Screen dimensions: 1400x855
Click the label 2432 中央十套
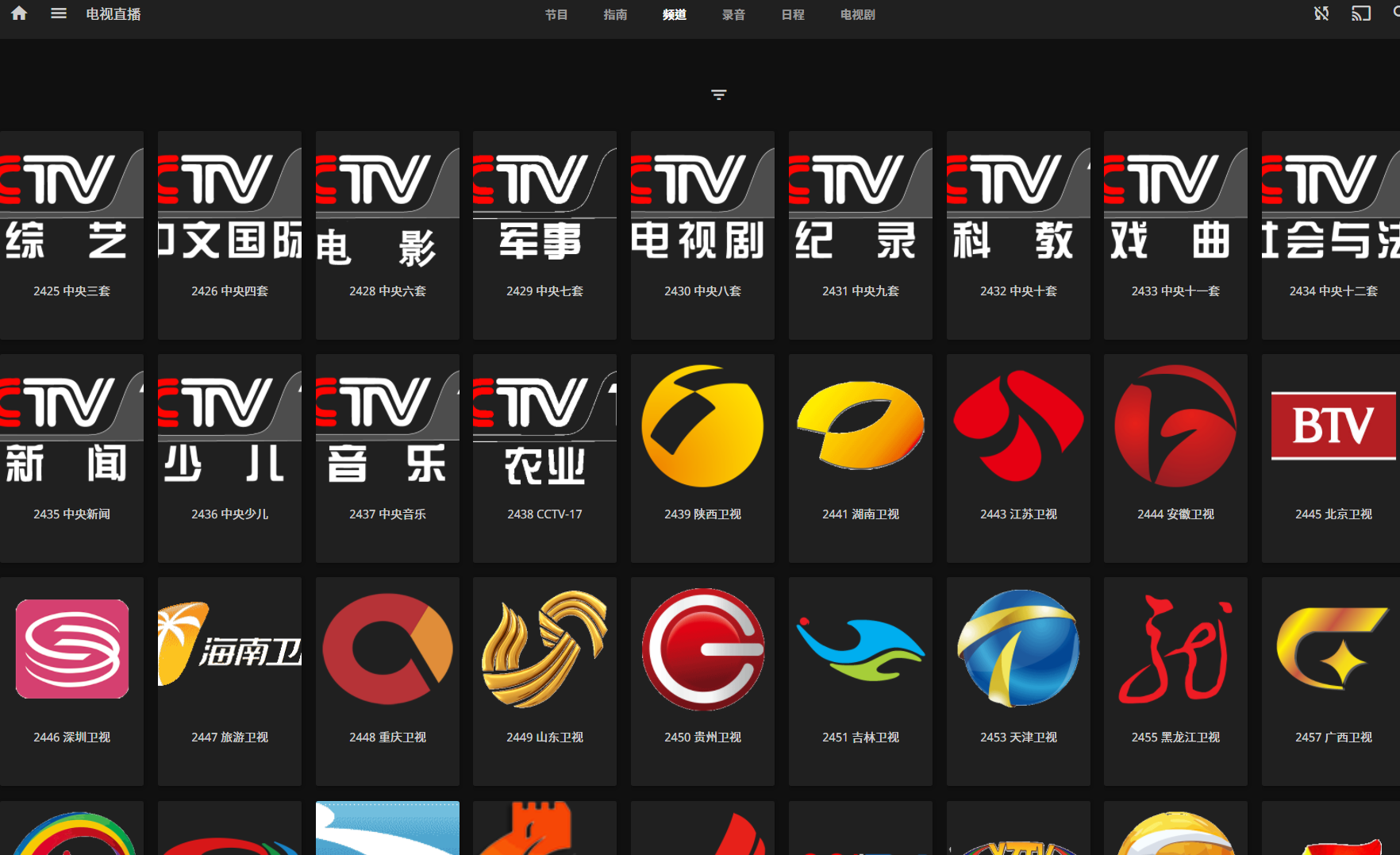coord(1018,291)
